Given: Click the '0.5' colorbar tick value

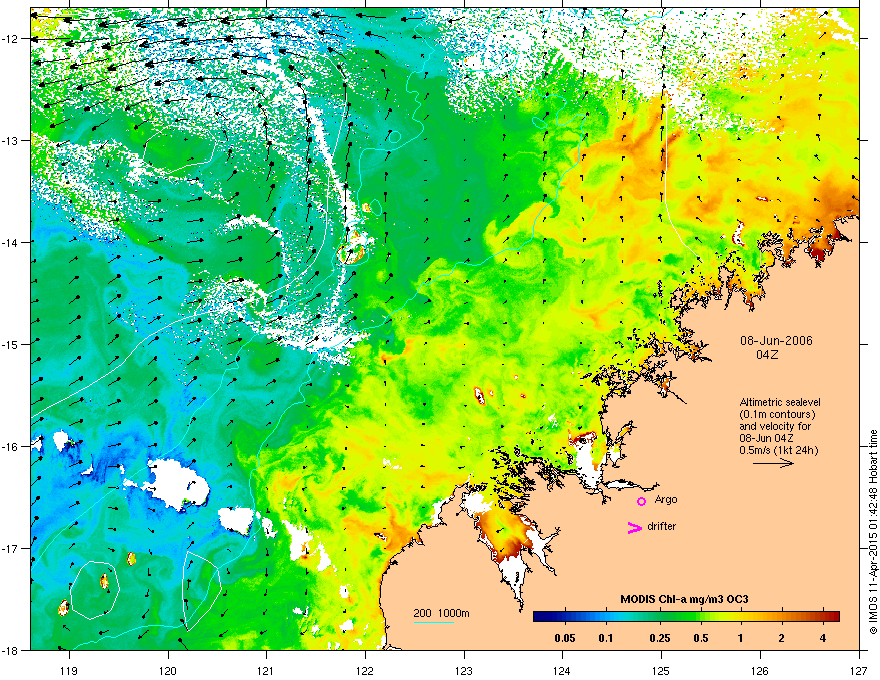Looking at the screenshot, I should [x=701, y=638].
